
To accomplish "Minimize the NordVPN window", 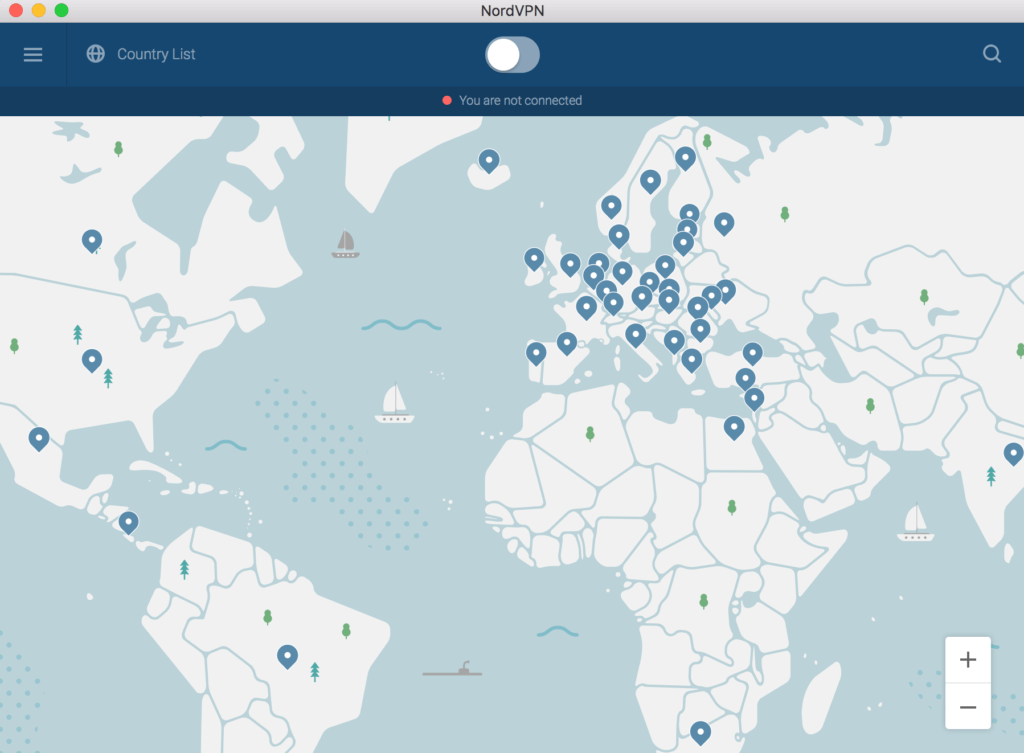I will click(39, 10).
